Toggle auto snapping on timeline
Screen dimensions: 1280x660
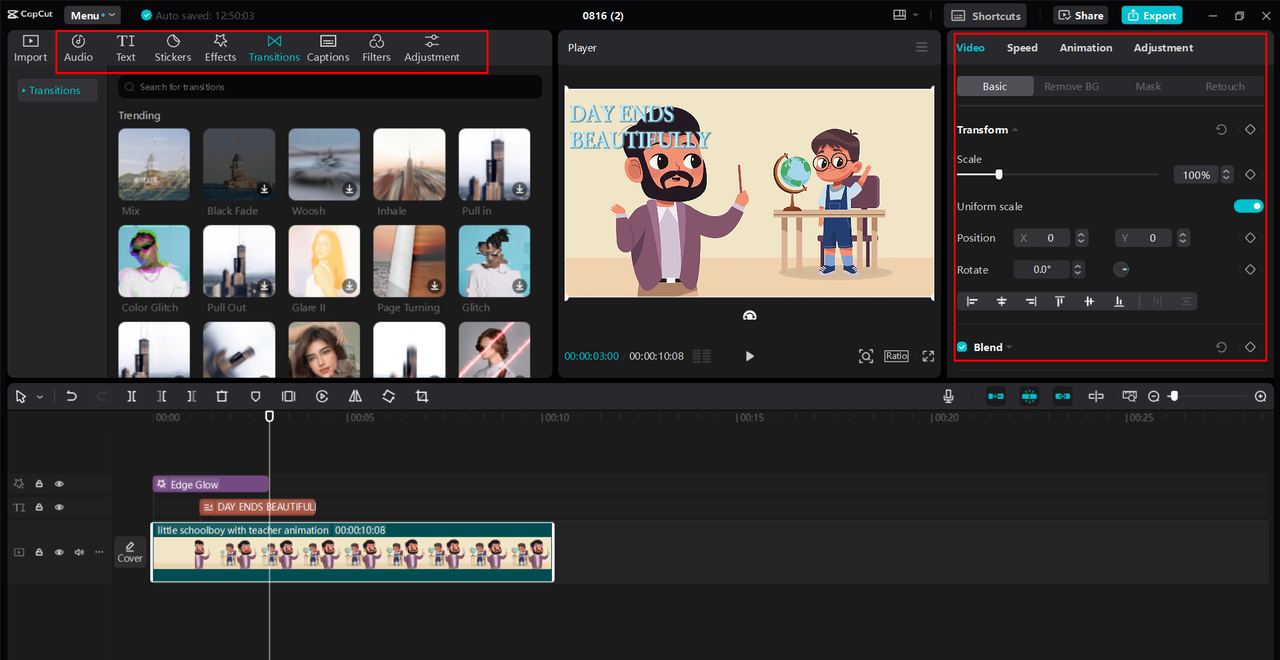coord(1029,396)
